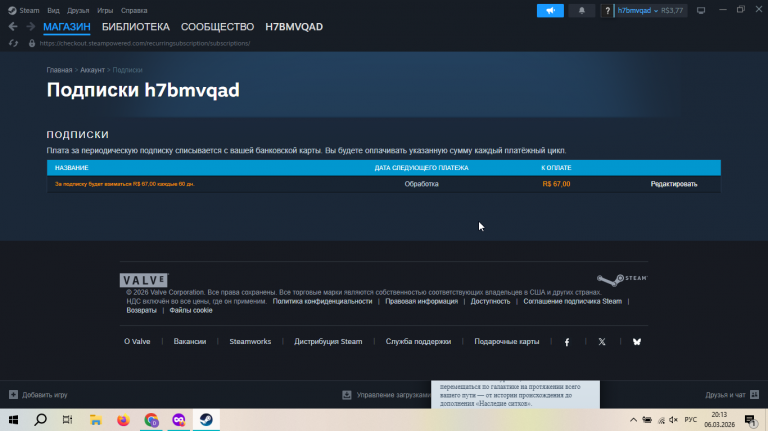Open the H7BMVQAD profile tab
The height and width of the screenshot is (431, 768).
(x=294, y=27)
